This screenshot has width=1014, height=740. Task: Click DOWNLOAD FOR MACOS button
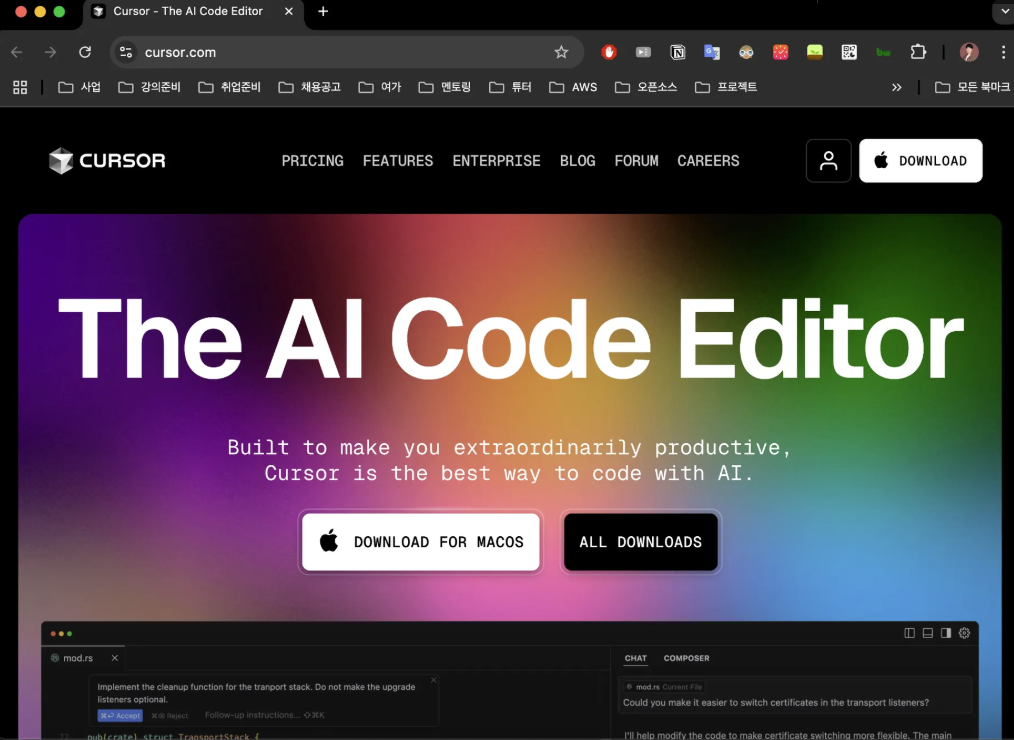[421, 542]
